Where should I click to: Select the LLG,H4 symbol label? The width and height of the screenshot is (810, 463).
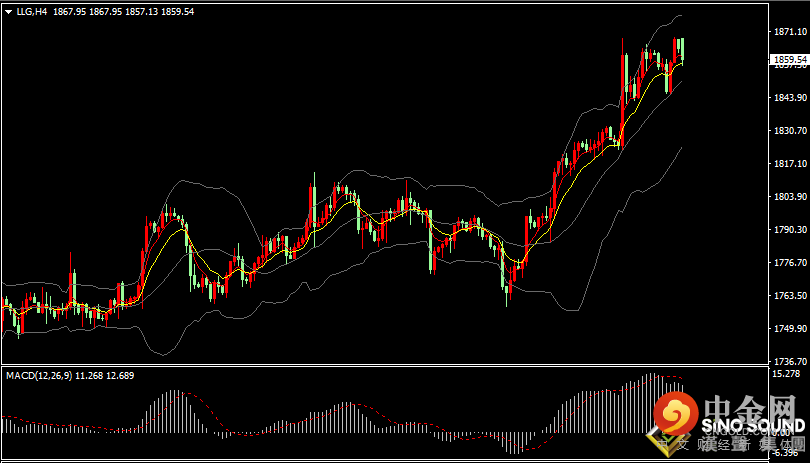(32, 11)
